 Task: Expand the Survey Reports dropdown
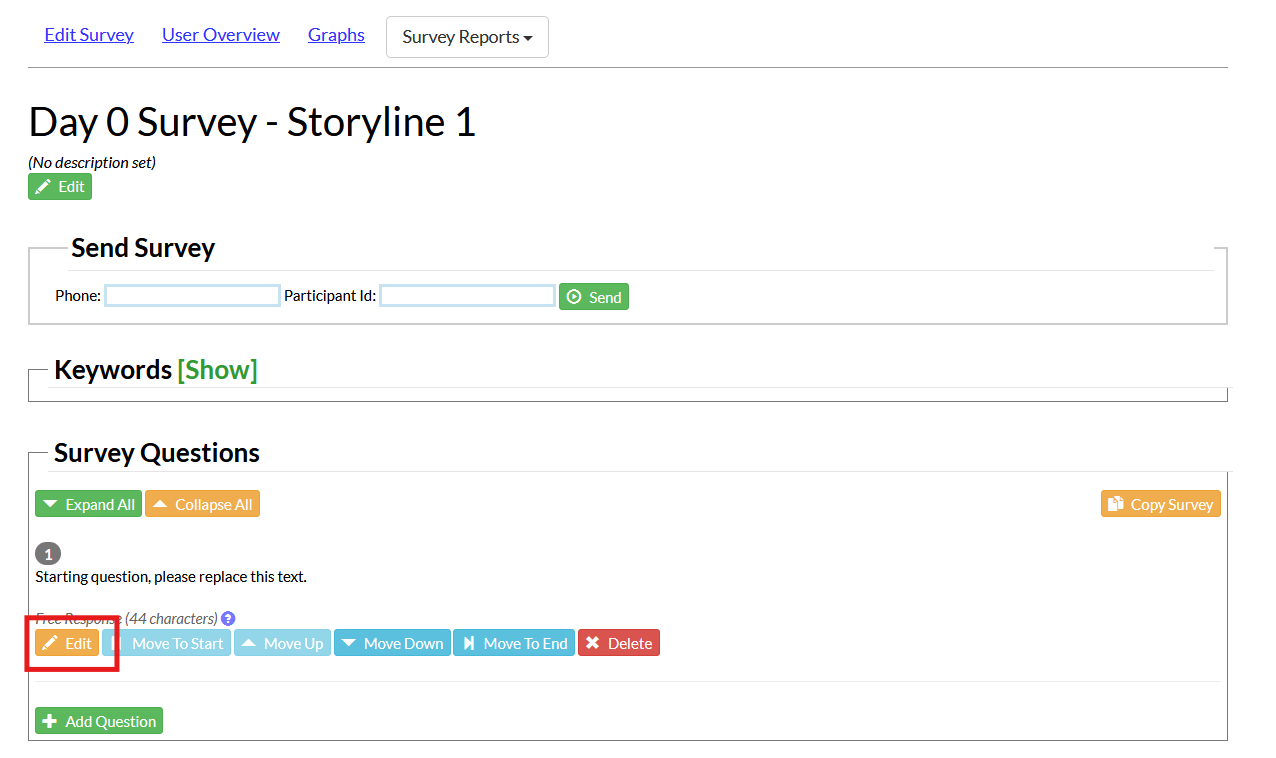(x=467, y=37)
